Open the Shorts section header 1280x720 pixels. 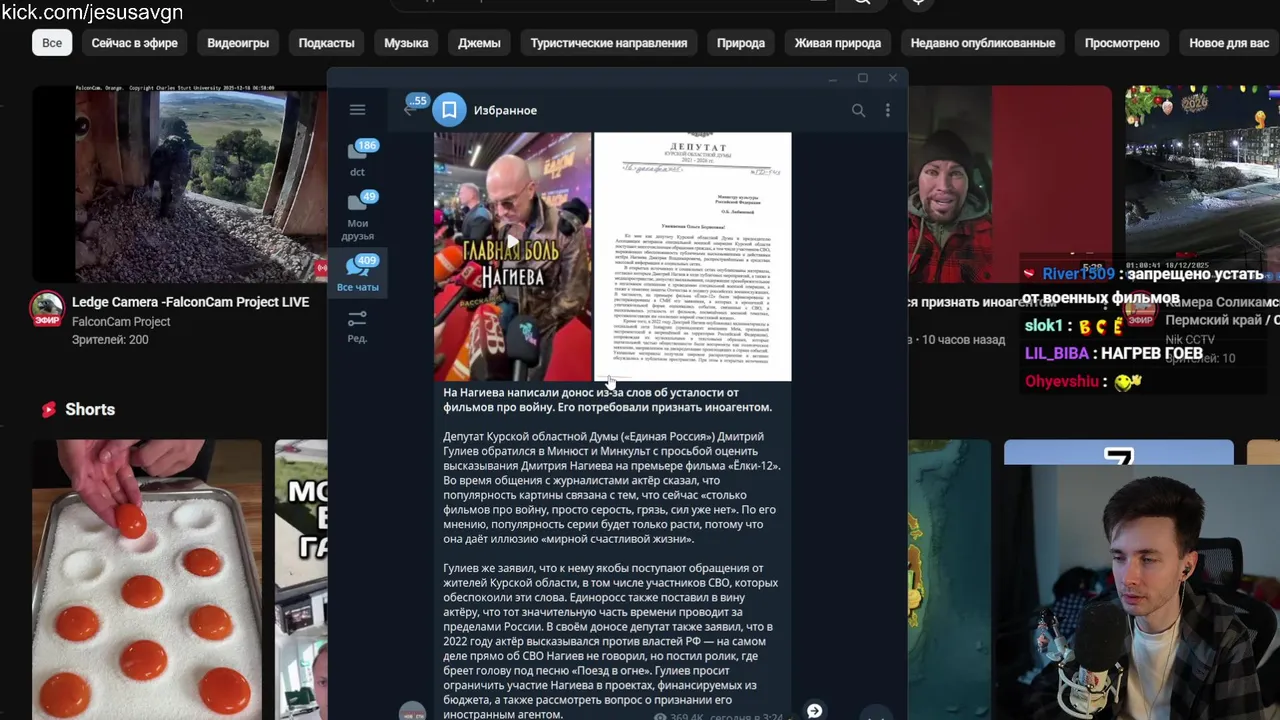coord(78,409)
